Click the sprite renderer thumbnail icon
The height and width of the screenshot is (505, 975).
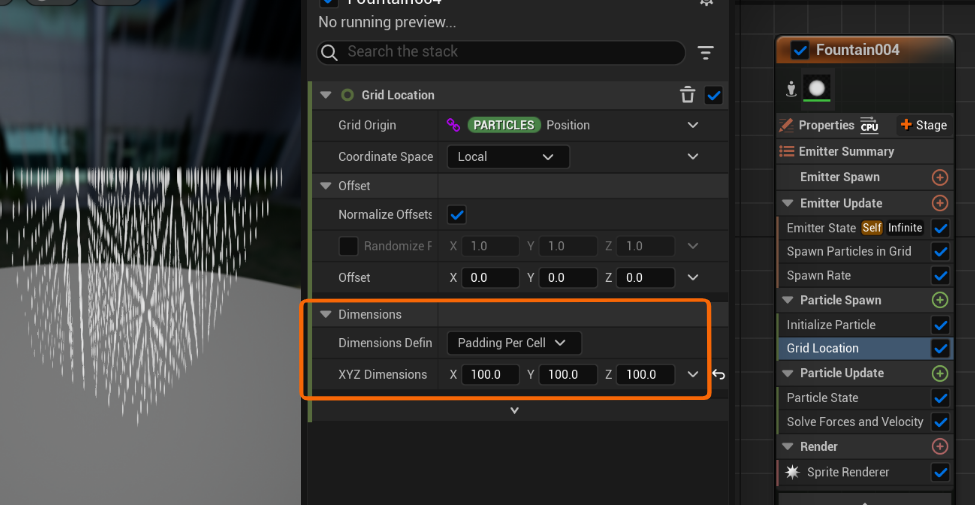tap(817, 88)
